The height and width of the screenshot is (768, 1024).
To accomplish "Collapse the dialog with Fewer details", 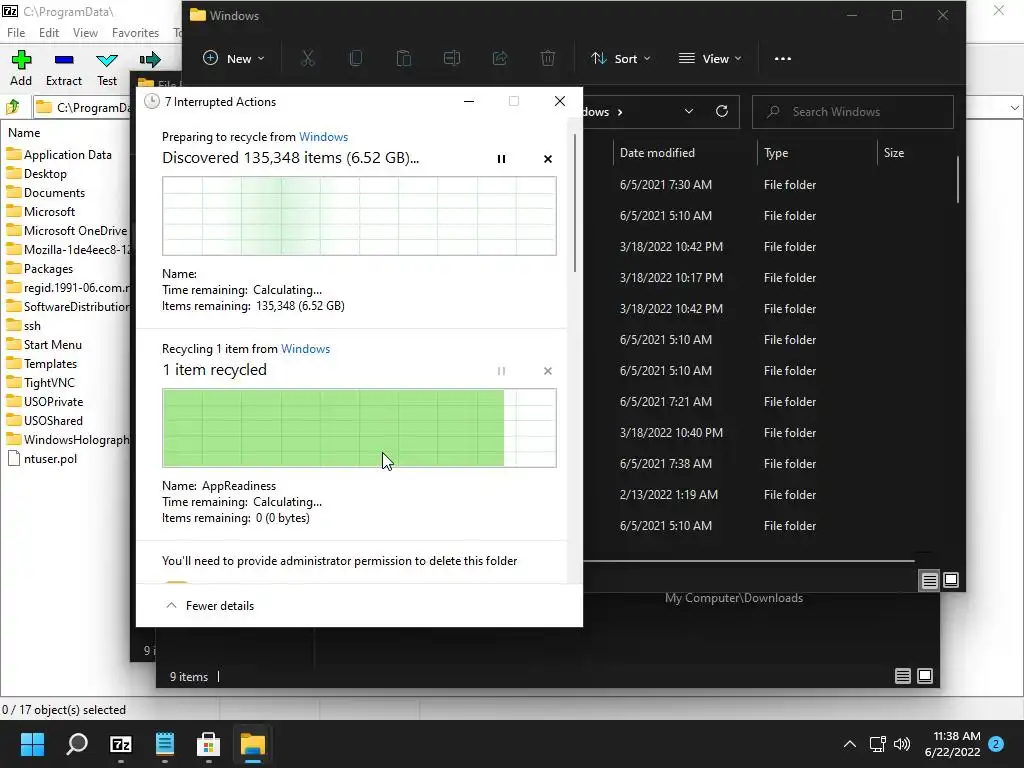I will 210,605.
